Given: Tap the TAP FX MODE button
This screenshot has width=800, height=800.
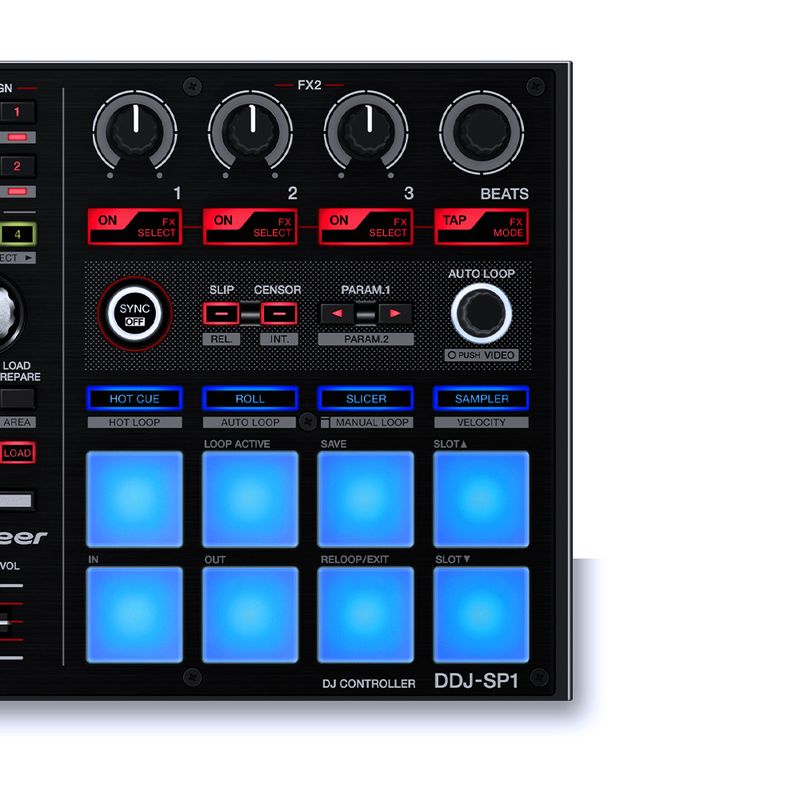Looking at the screenshot, I should pos(482,227).
